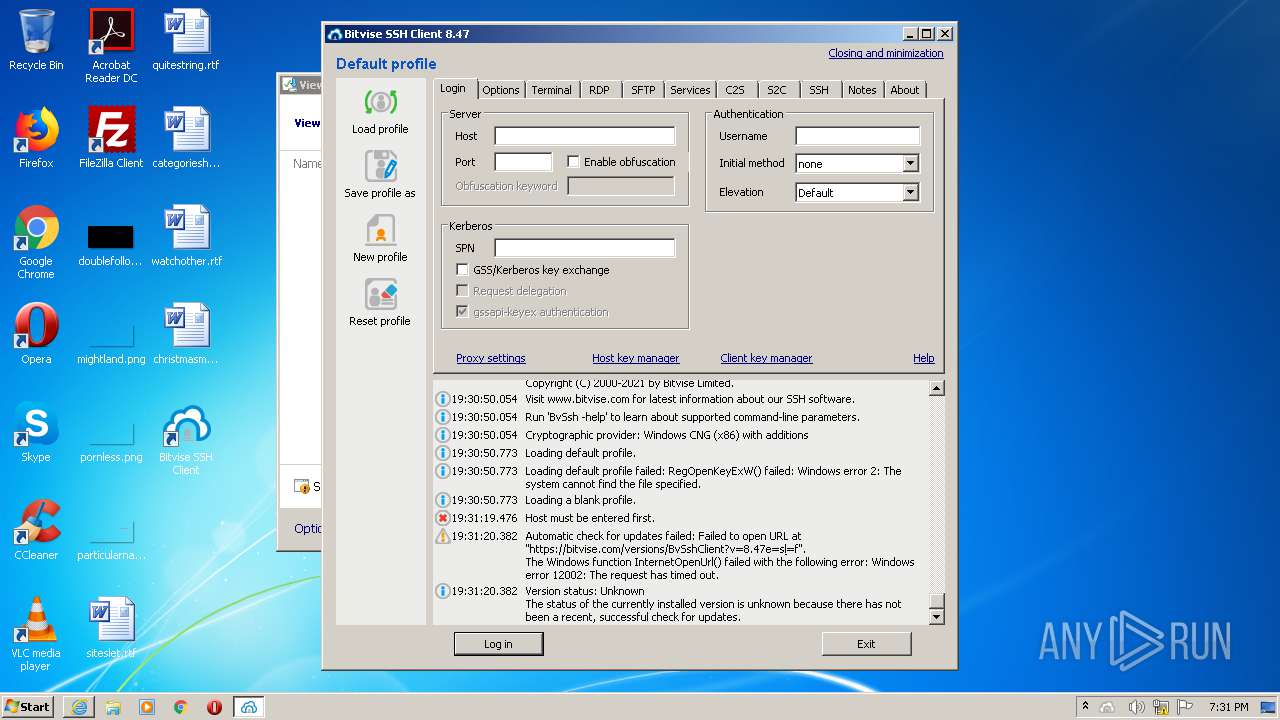Open Host key manager link
Viewport: 1280px width, 720px height.
(635, 358)
